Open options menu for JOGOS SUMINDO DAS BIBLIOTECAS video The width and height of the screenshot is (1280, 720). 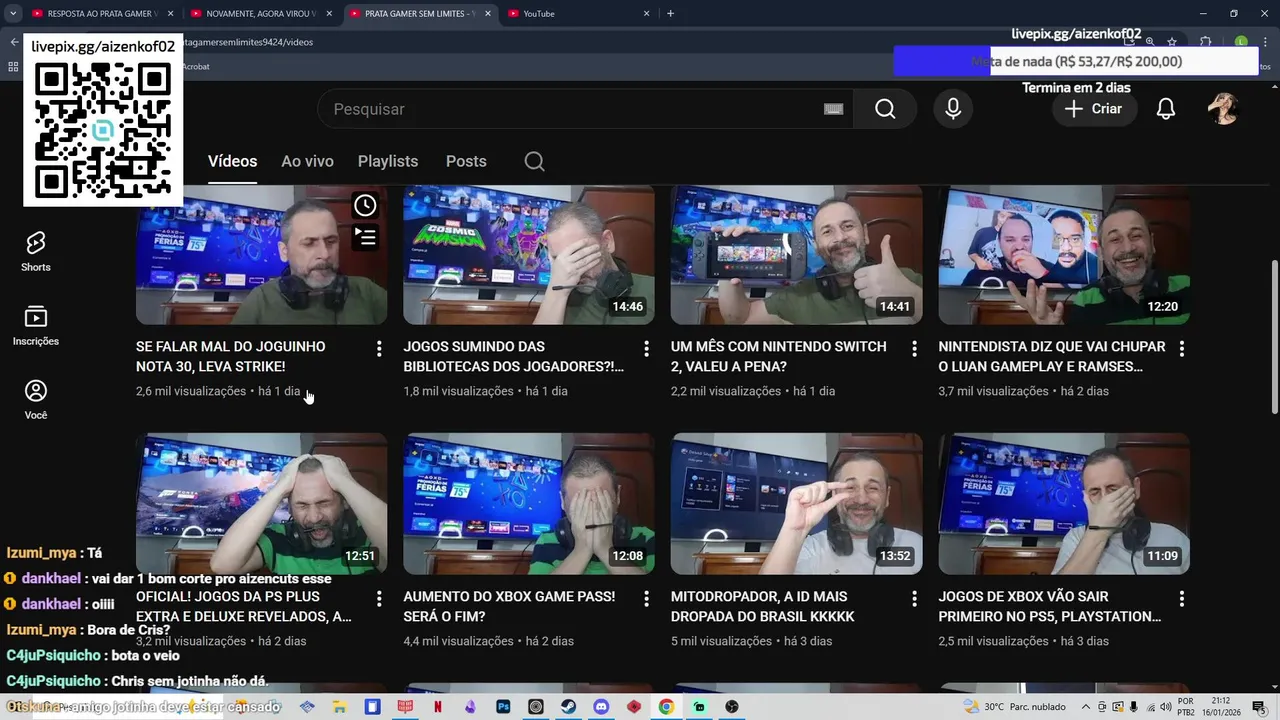tap(647, 348)
